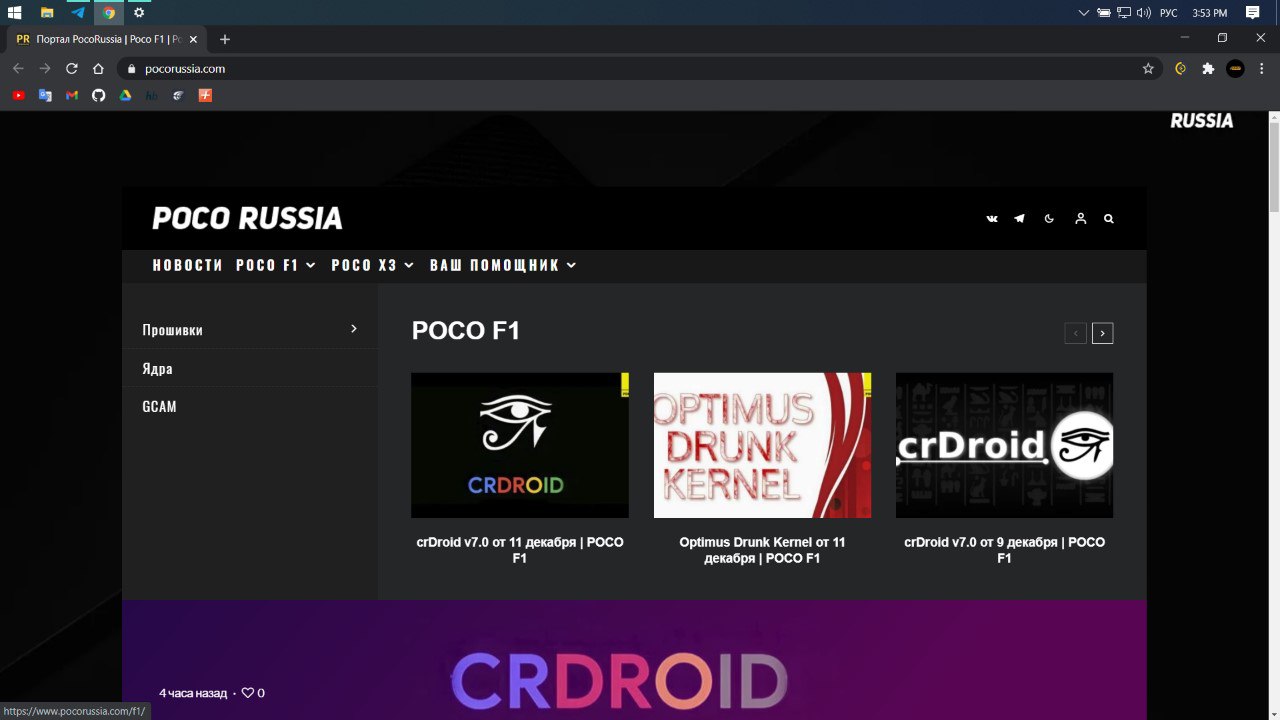Go to the browser Home page
Screen dimensions: 1280x720
(98, 69)
